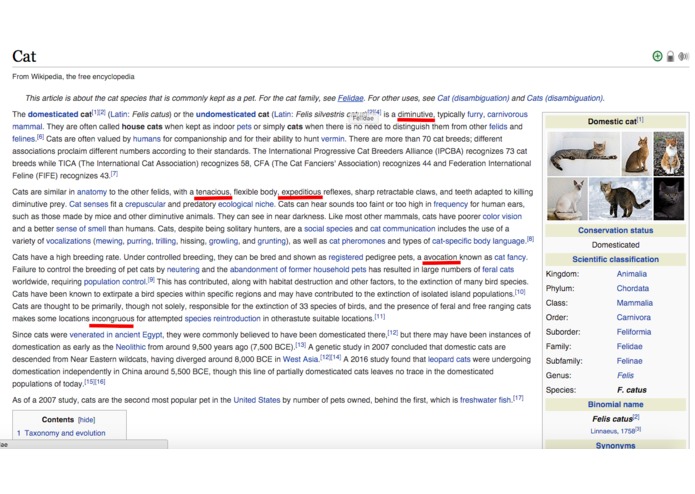695x494 pixels.
Task: Click 'Scientific classification' infobox heading link
Action: click(x=615, y=259)
